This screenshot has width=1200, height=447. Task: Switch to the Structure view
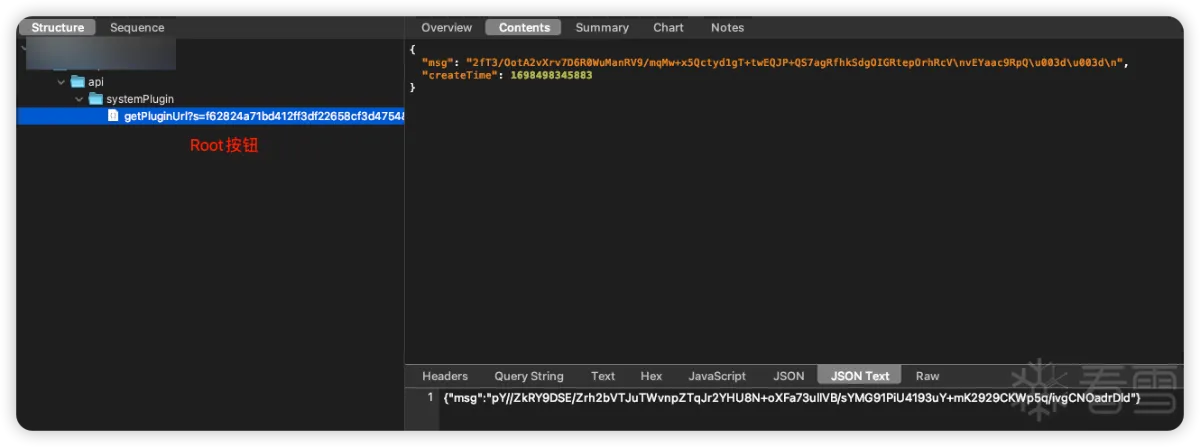click(x=57, y=28)
